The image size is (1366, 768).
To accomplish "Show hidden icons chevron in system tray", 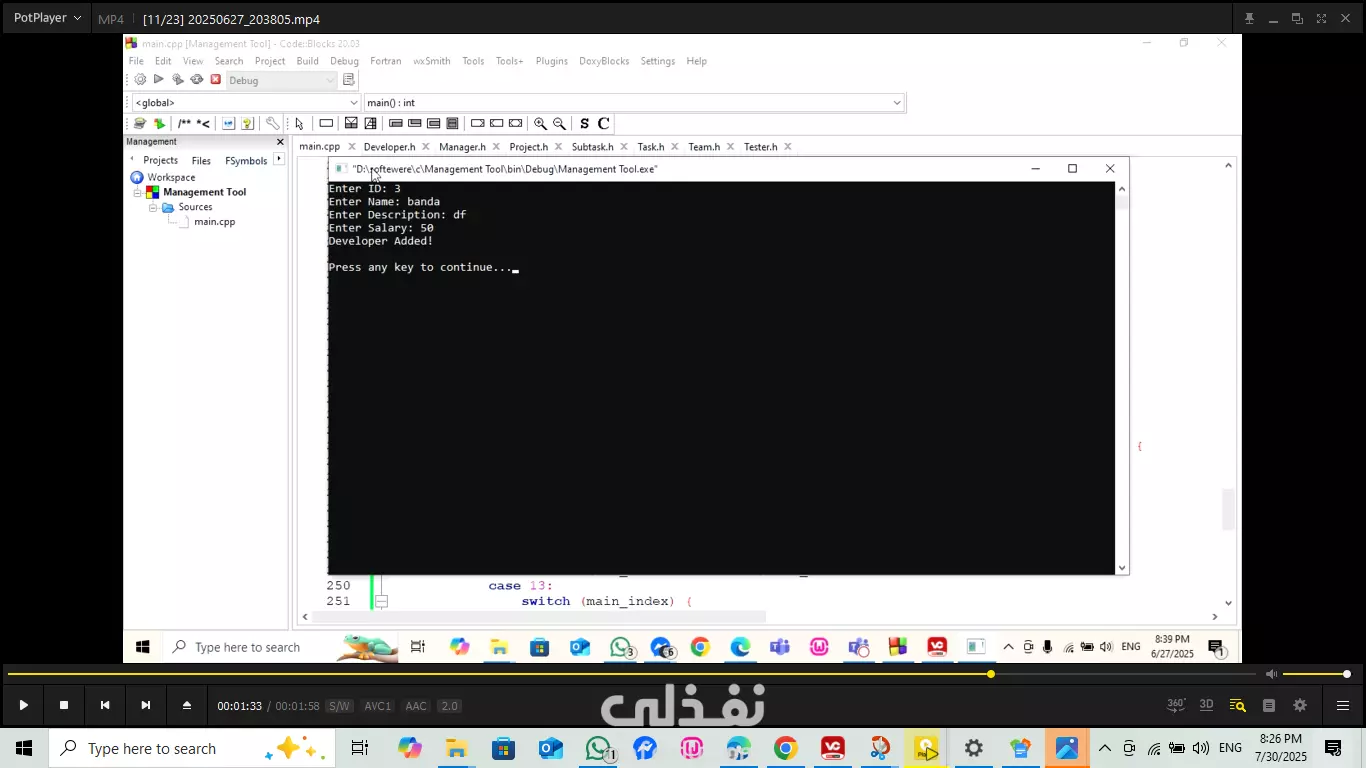I will tap(1104, 748).
